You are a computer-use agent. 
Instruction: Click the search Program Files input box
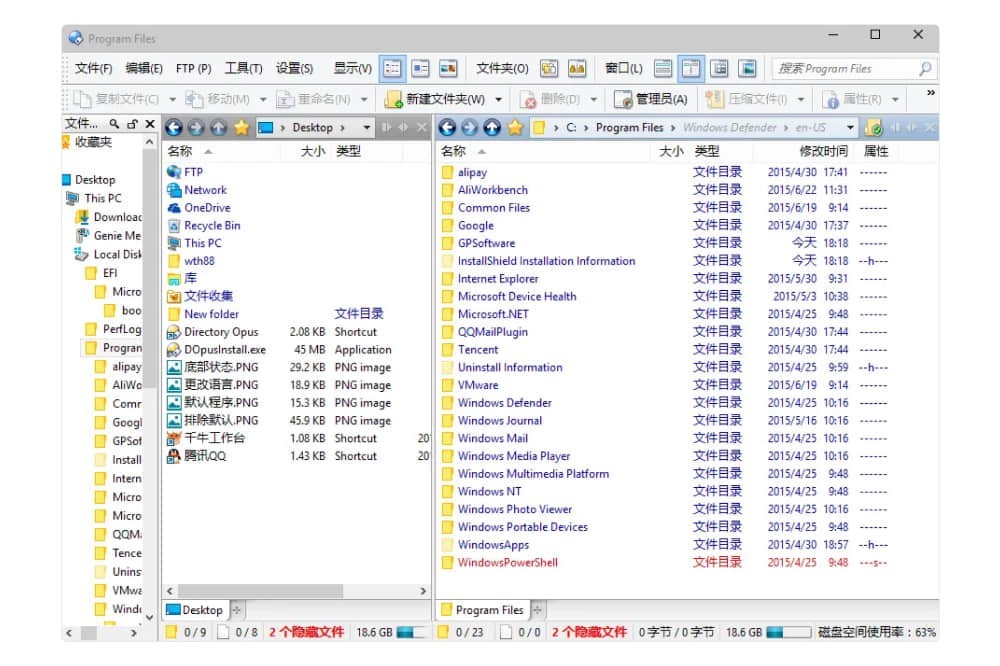(844, 68)
